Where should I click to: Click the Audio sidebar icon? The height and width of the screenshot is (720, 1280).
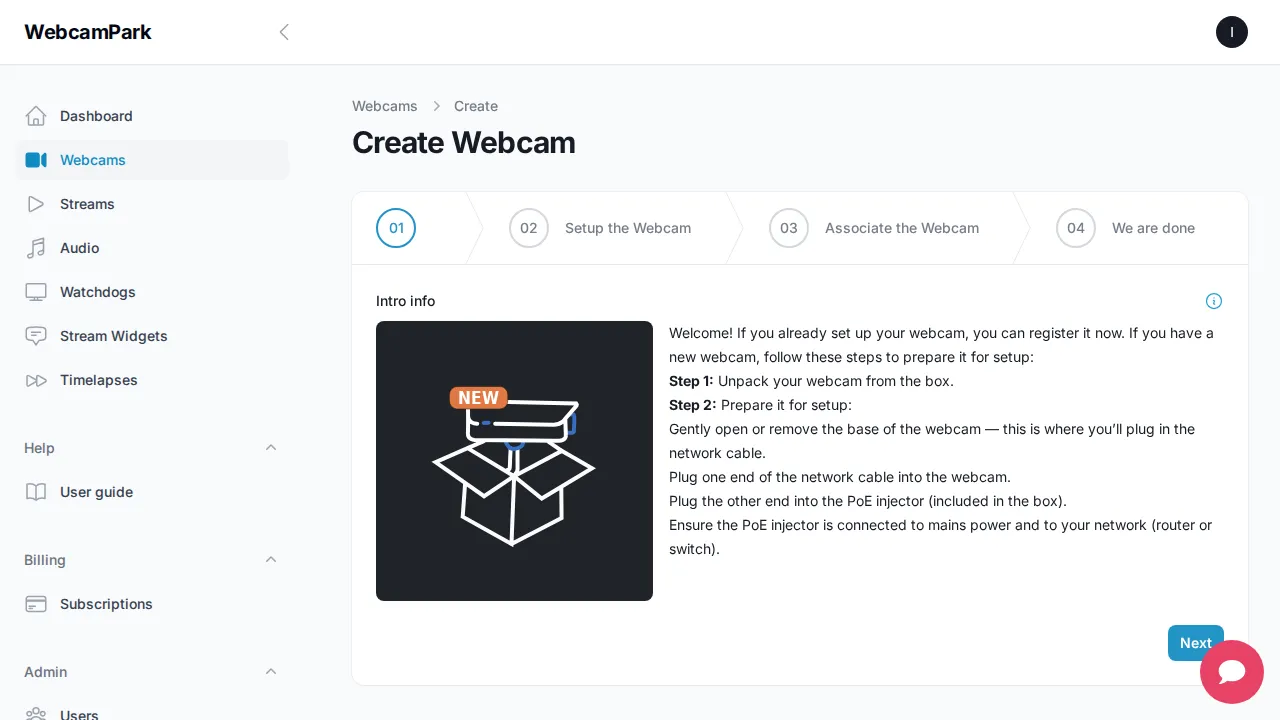click(36, 248)
